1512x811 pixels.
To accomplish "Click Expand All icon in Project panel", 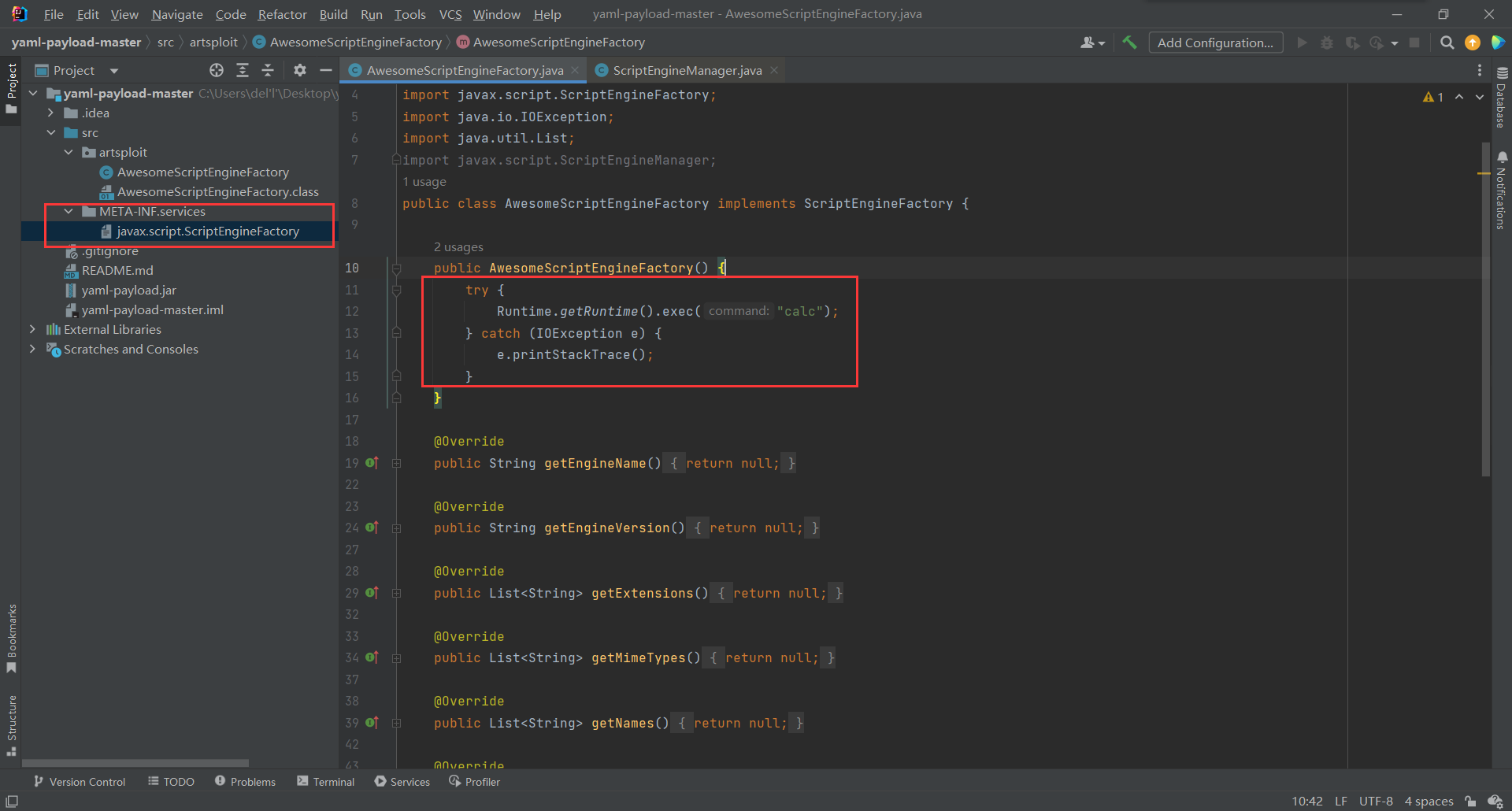I will 243,70.
